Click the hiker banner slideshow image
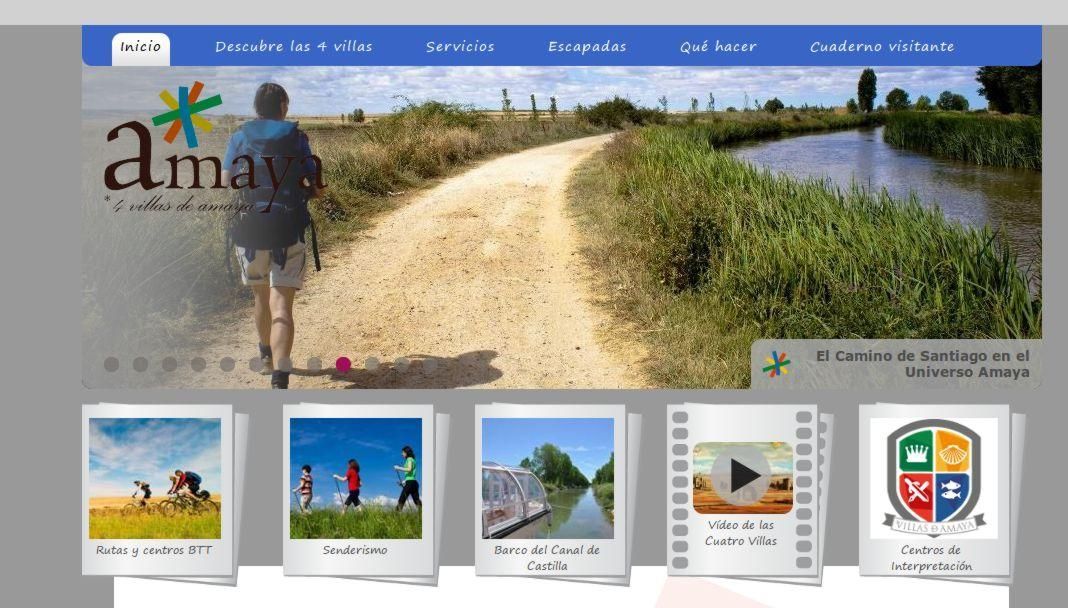Viewport: 1068px width, 608px height. (x=561, y=227)
